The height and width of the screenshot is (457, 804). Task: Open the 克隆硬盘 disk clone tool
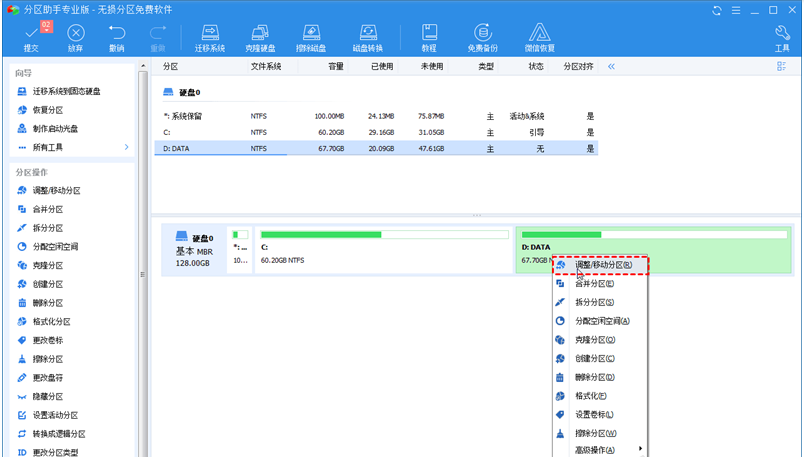point(260,38)
